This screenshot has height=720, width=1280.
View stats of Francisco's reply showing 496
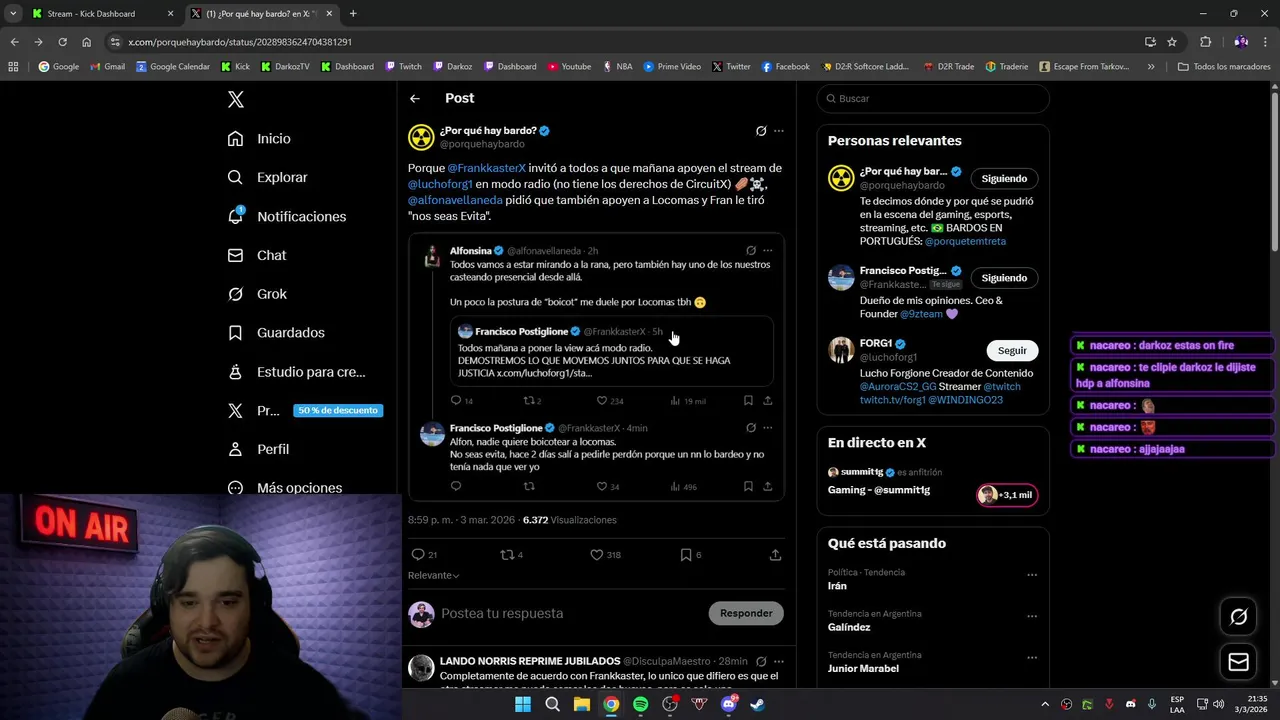click(683, 487)
